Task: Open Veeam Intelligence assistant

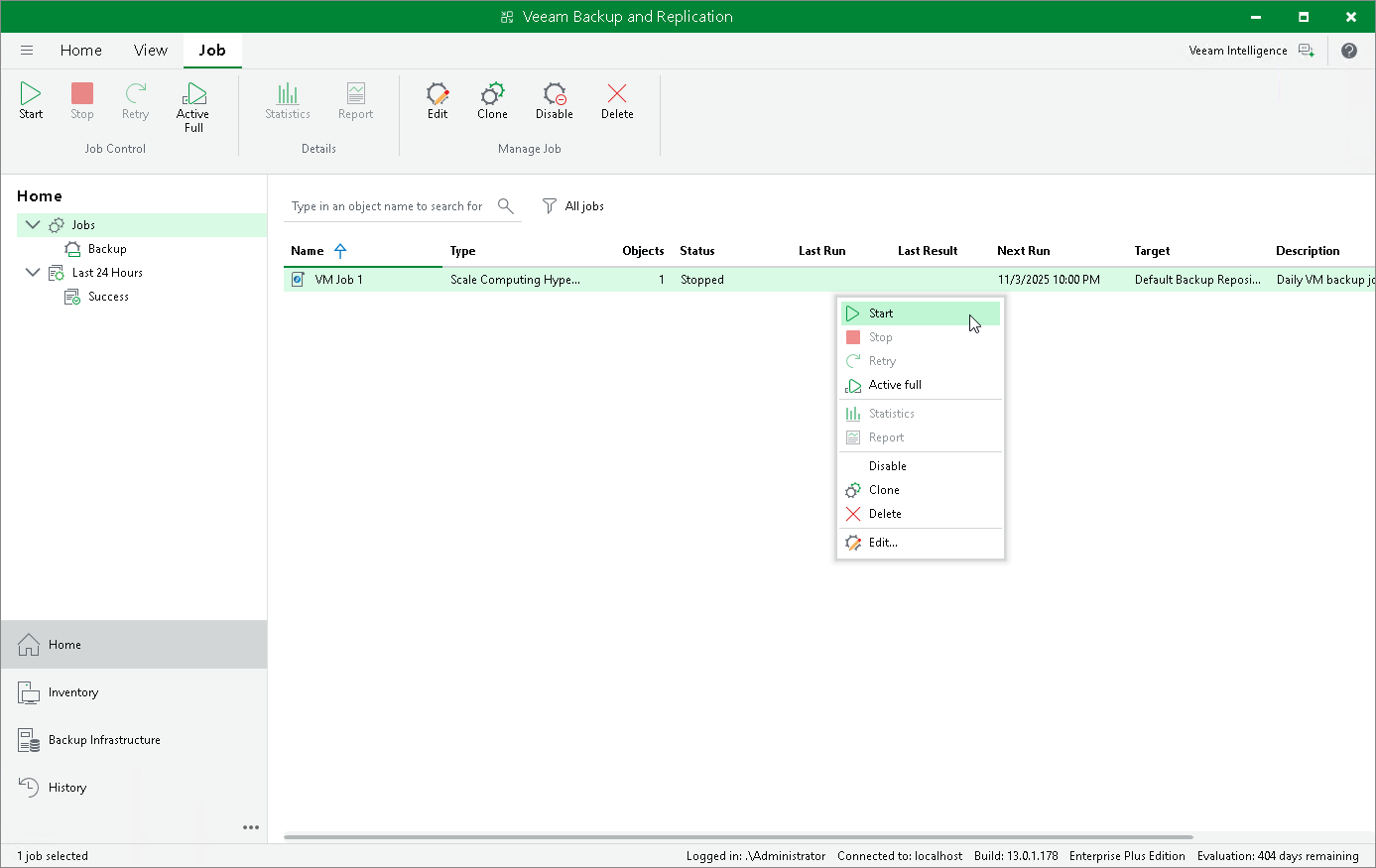Action: 1251,51
